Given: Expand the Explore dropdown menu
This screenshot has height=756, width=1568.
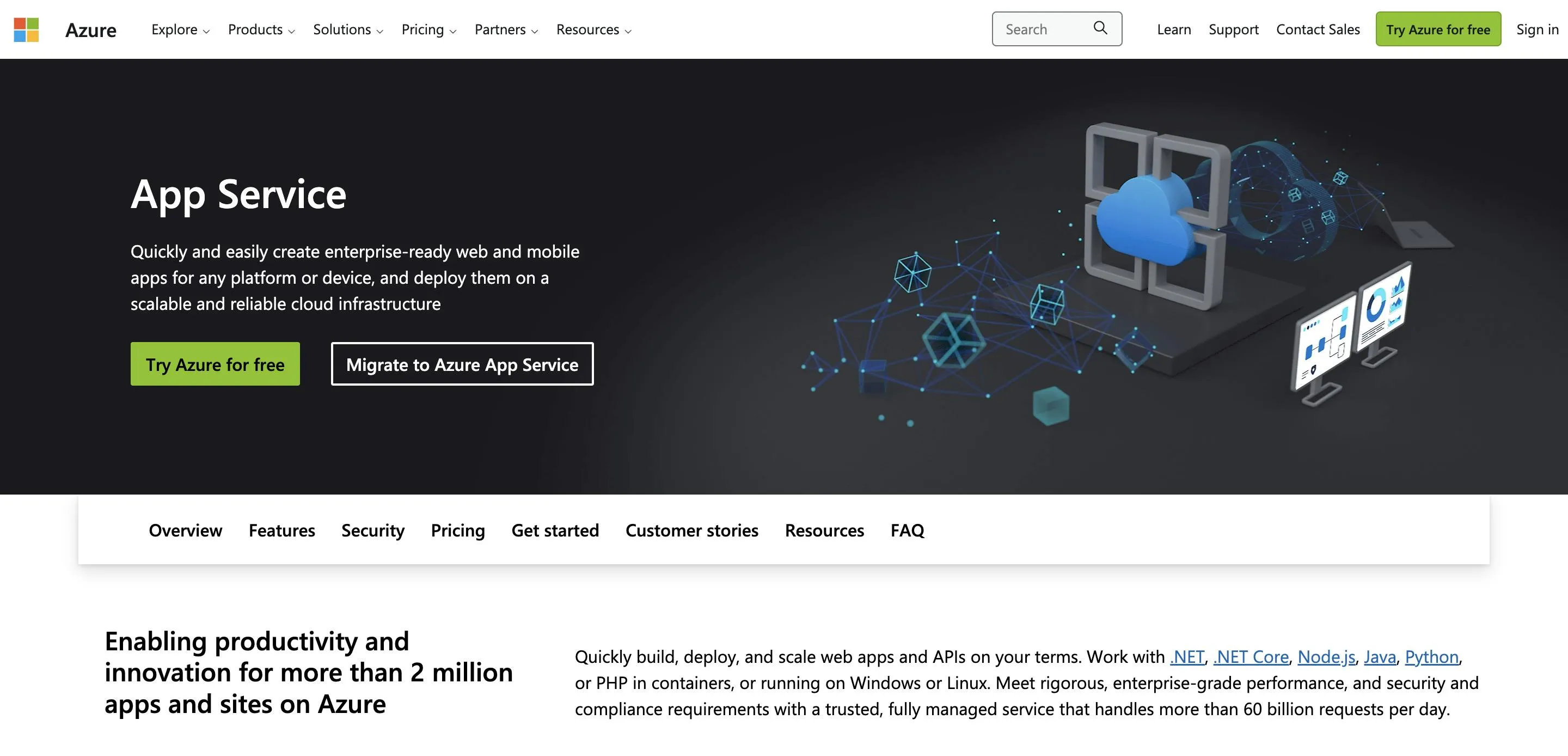Looking at the screenshot, I should (x=180, y=30).
